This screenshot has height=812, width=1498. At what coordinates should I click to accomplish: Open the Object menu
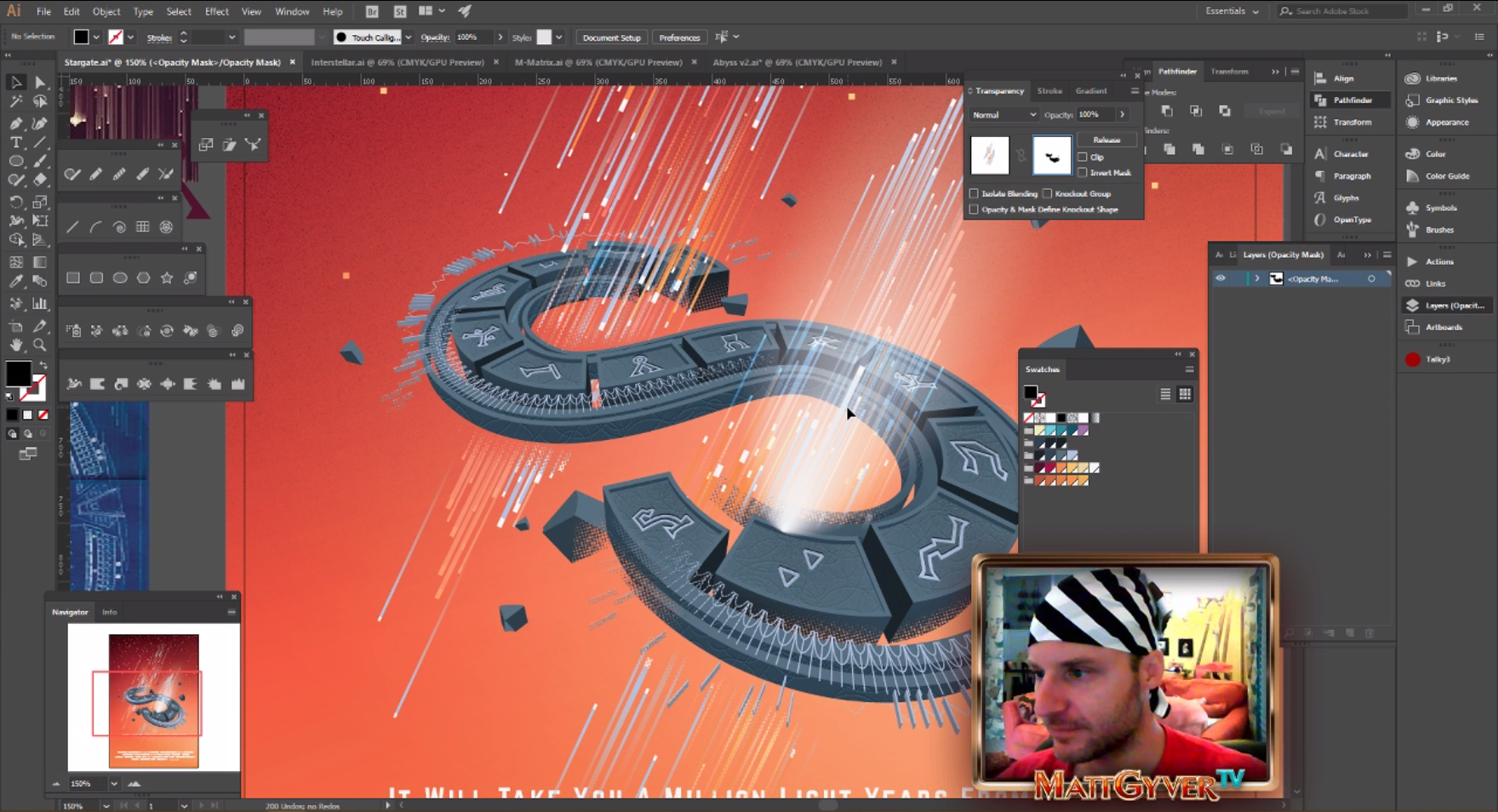(x=106, y=12)
